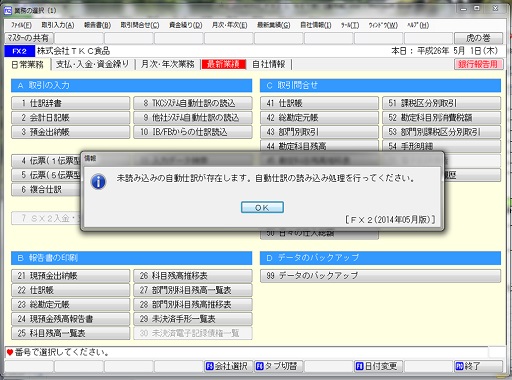This screenshot has width=512, height=380.
Task: Click B 報告書の印刷 section header
Action: [x=131, y=258]
